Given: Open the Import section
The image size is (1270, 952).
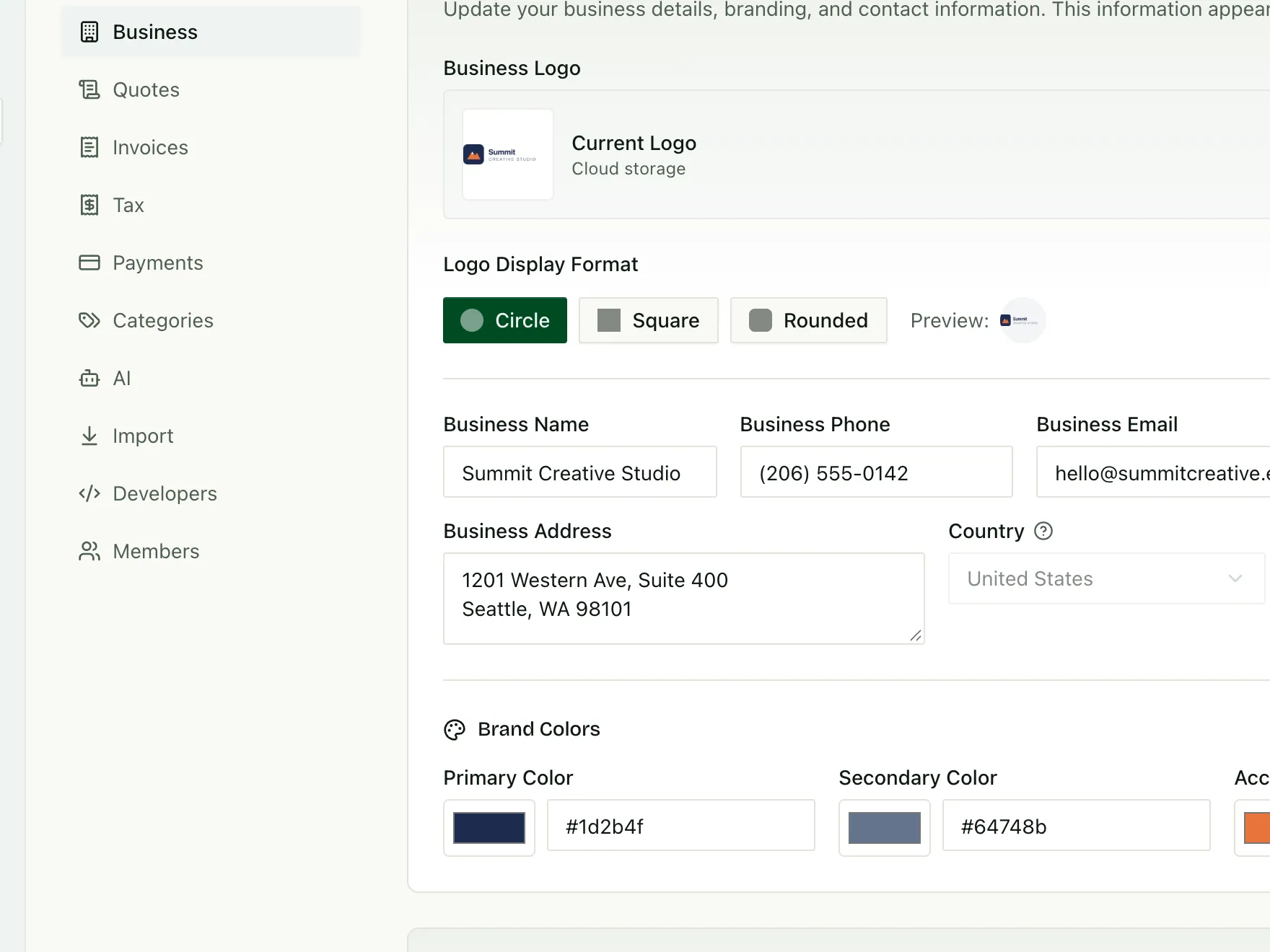Looking at the screenshot, I should click(x=211, y=436).
